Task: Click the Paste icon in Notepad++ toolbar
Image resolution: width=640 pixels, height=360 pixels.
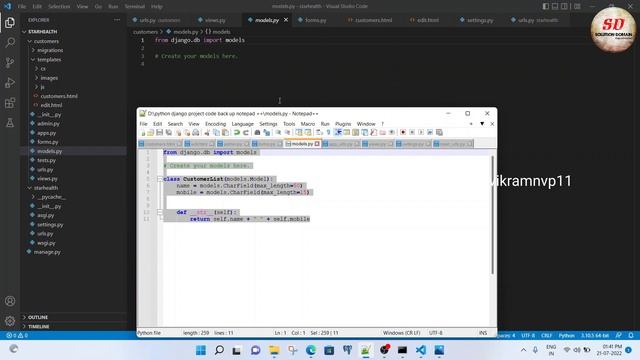Action: coord(225,132)
